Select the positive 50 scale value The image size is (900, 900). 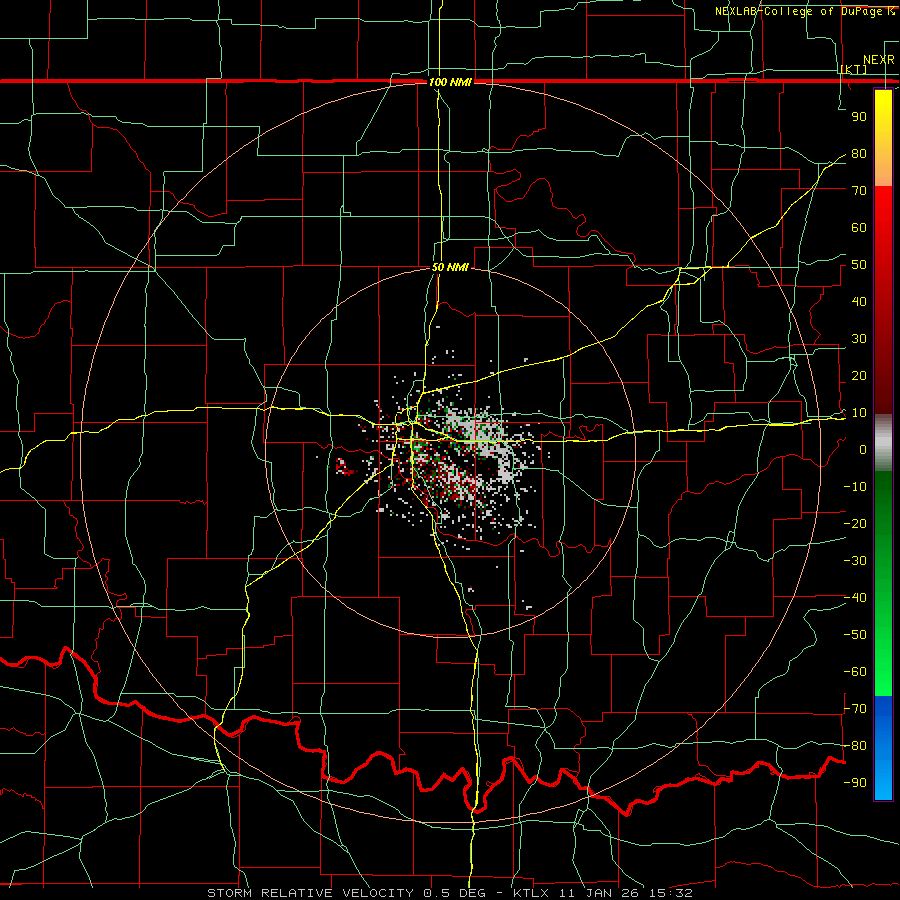[x=859, y=265]
